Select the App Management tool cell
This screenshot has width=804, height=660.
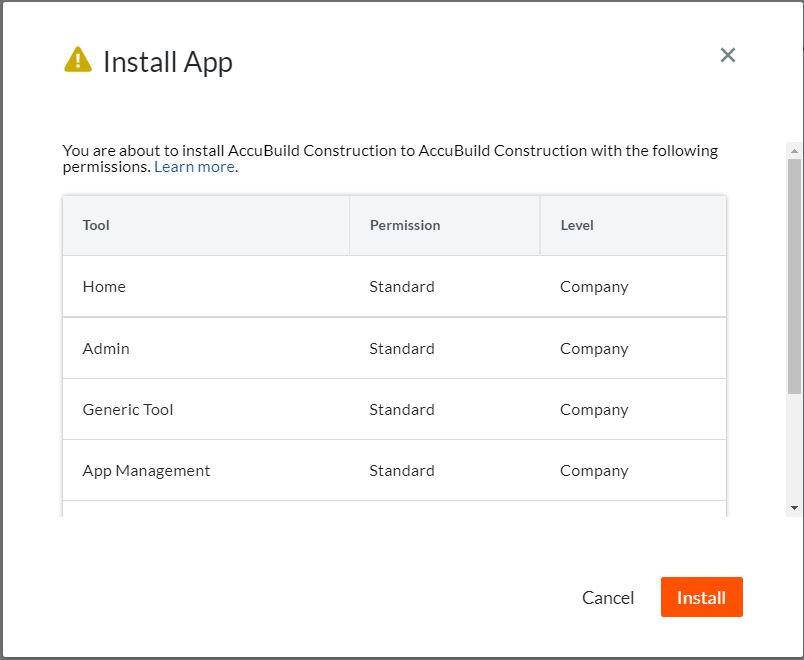click(x=206, y=470)
